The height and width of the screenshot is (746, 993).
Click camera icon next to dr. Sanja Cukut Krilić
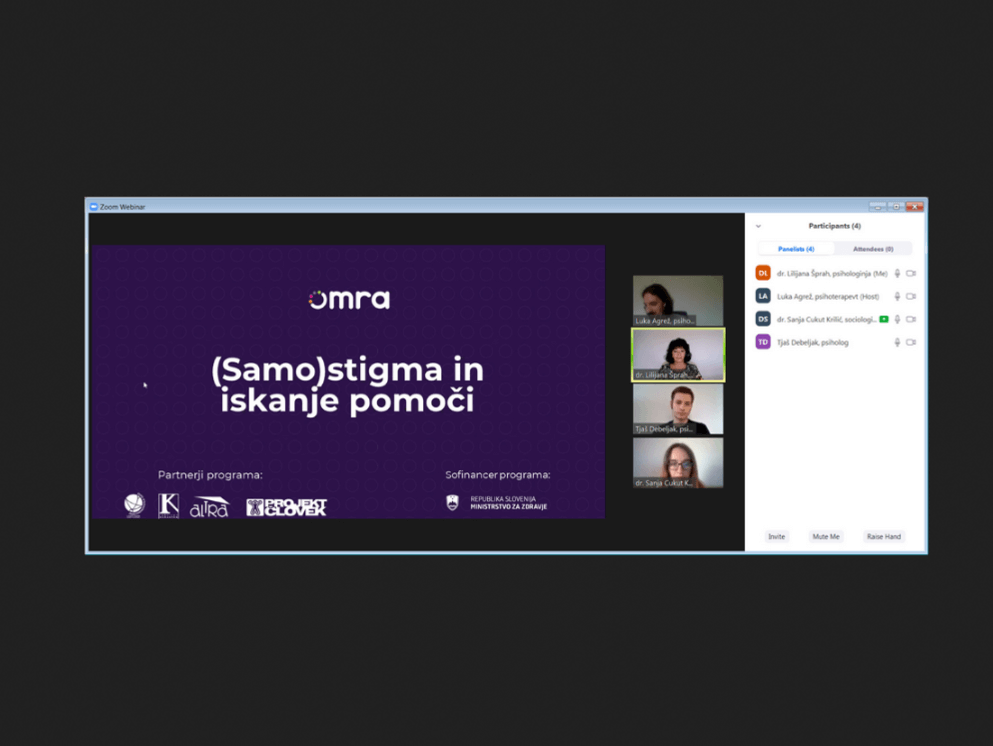pos(911,319)
